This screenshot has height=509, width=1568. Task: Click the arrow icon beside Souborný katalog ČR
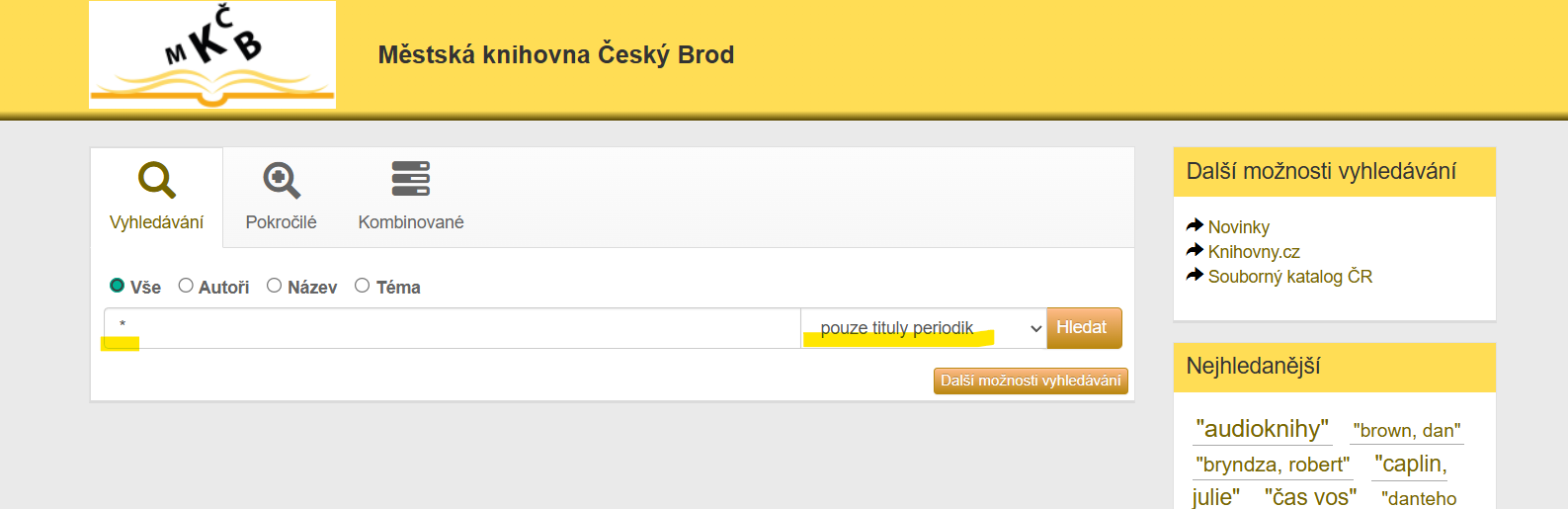pyautogui.click(x=1195, y=276)
